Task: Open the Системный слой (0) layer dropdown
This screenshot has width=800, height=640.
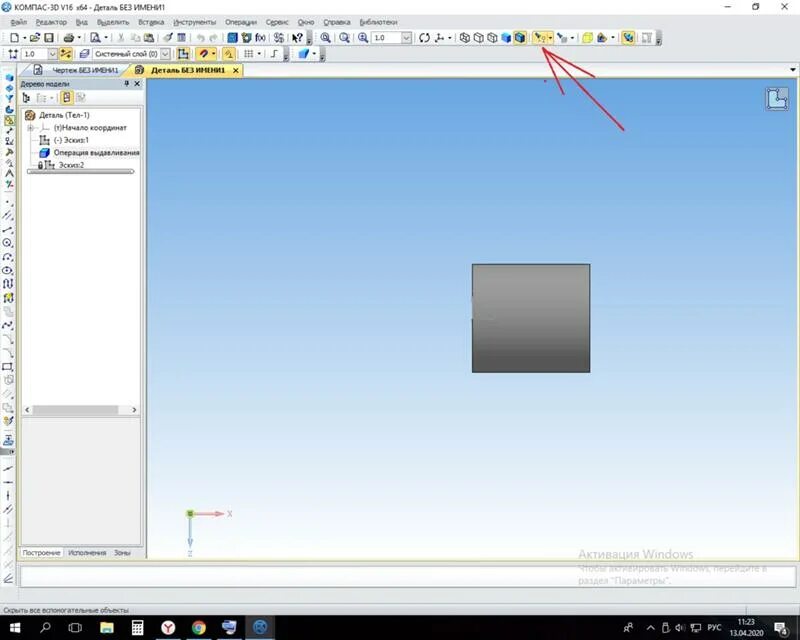Action: click(x=165, y=54)
